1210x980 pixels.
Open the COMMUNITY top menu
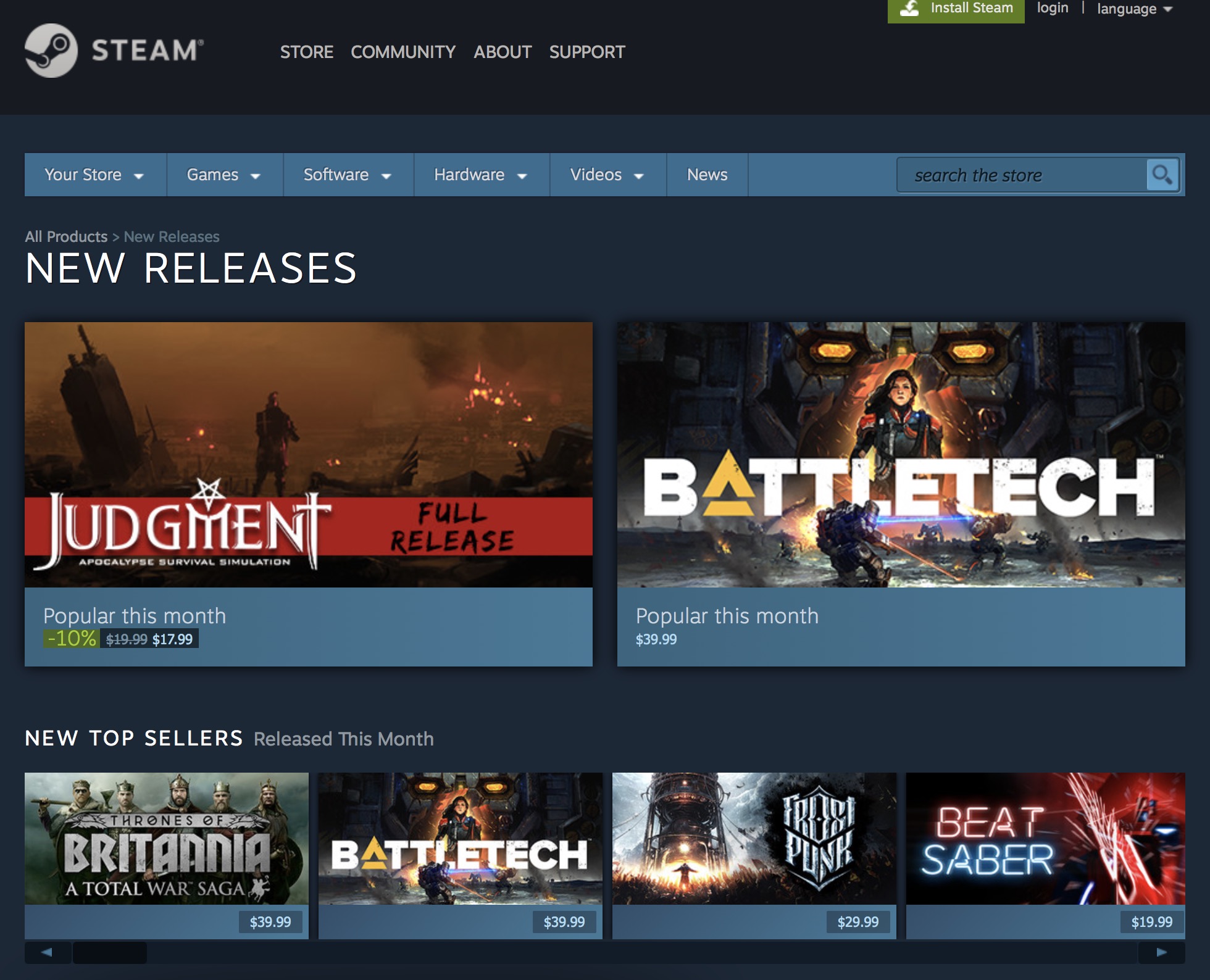pyautogui.click(x=403, y=52)
